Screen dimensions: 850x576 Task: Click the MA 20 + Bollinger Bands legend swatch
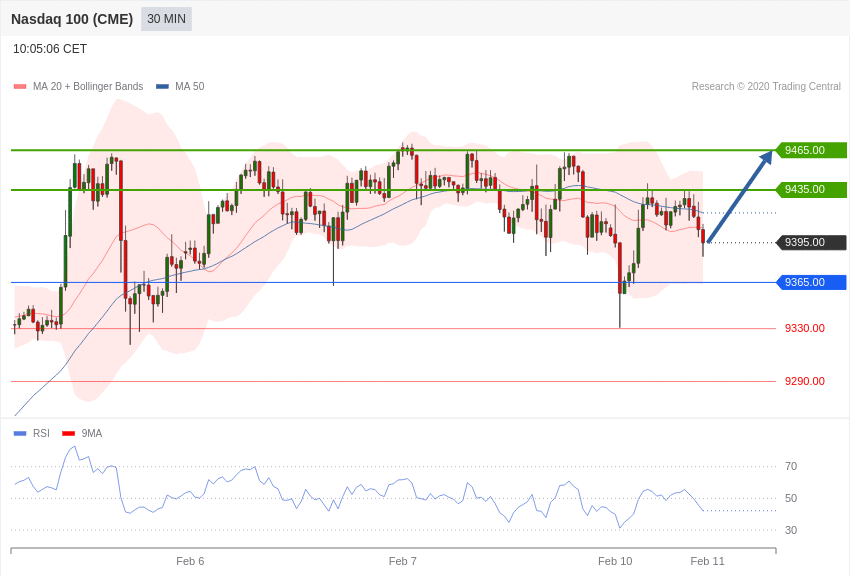point(20,87)
